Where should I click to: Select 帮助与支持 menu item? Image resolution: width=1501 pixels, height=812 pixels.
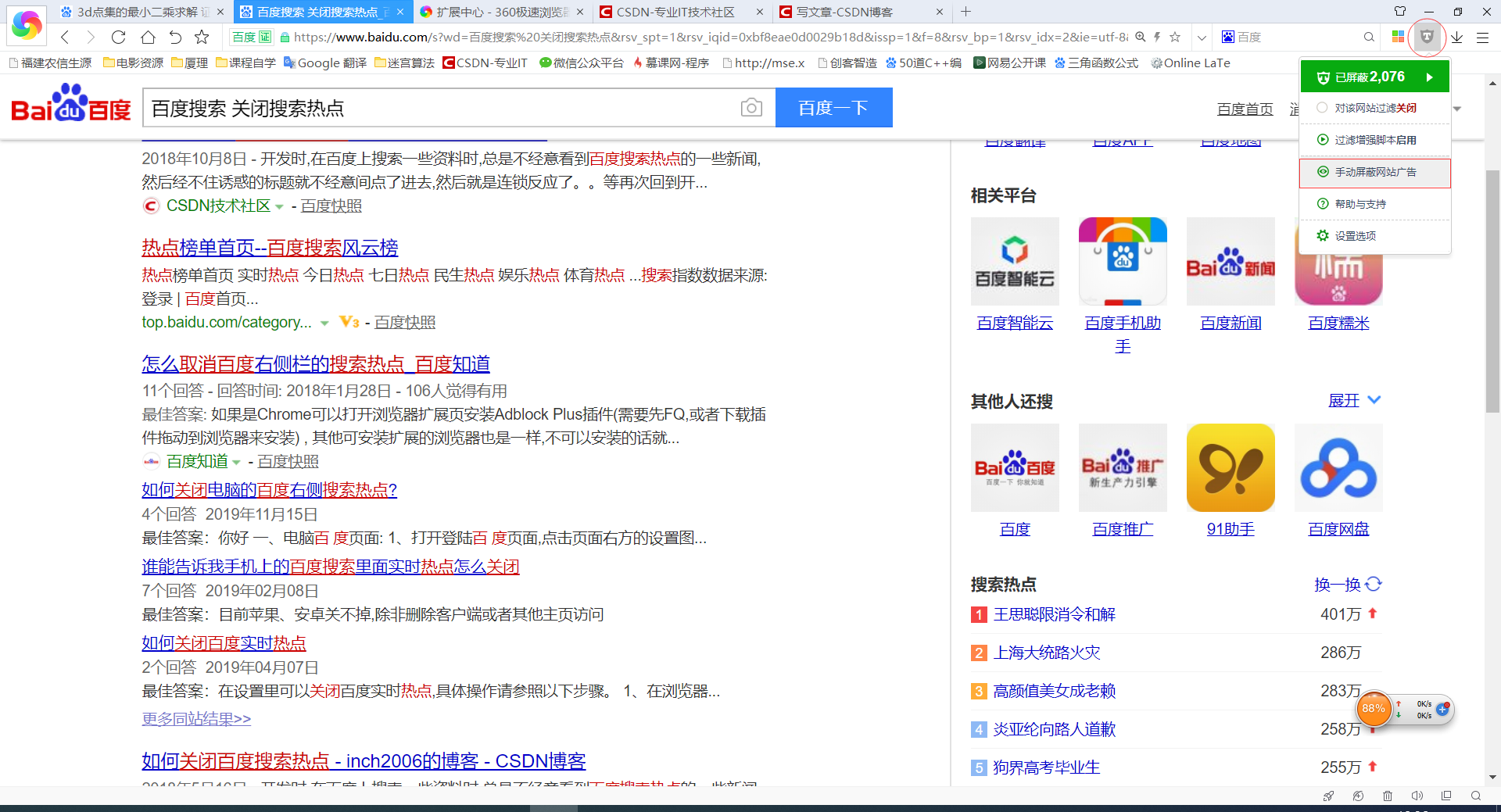tap(1375, 204)
